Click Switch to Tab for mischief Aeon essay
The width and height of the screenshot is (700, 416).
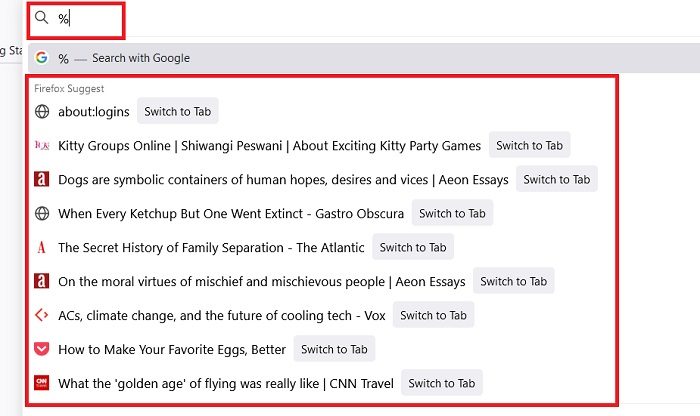coord(513,281)
